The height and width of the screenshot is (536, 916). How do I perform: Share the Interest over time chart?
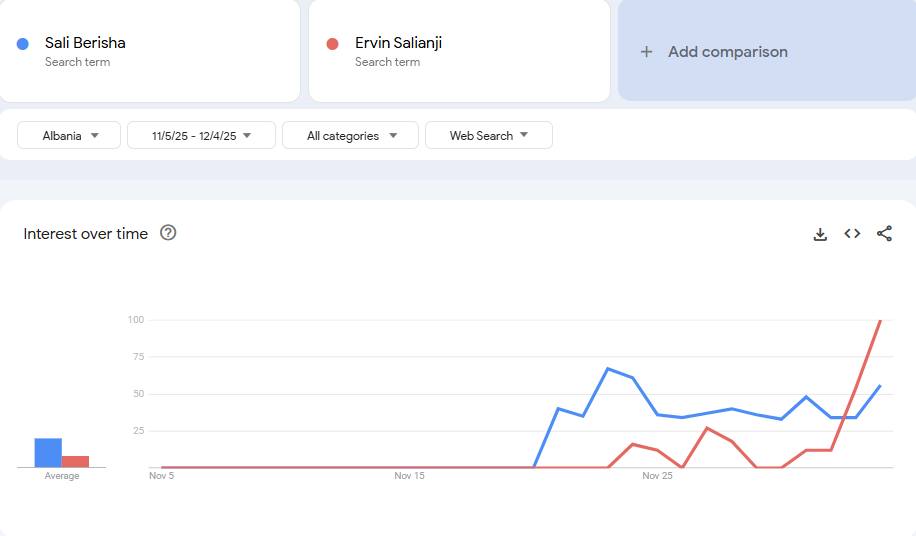click(884, 234)
